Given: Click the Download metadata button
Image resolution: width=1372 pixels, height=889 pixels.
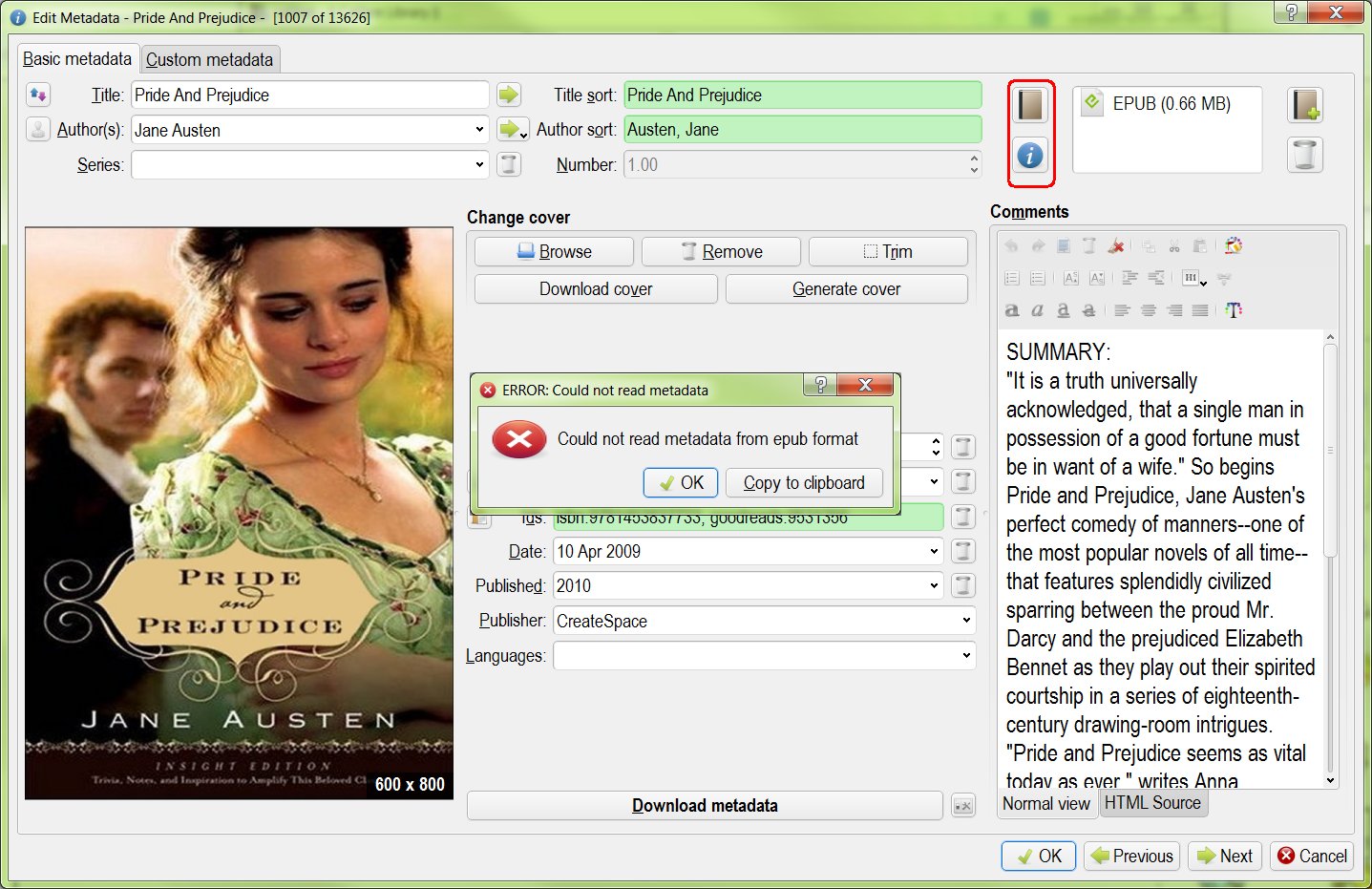Looking at the screenshot, I should [705, 805].
